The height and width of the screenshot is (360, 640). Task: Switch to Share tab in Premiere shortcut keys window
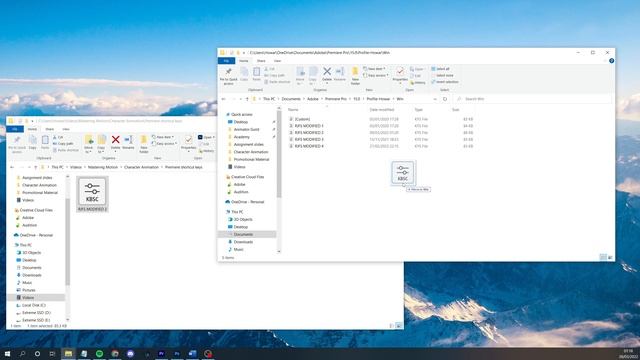(50, 129)
